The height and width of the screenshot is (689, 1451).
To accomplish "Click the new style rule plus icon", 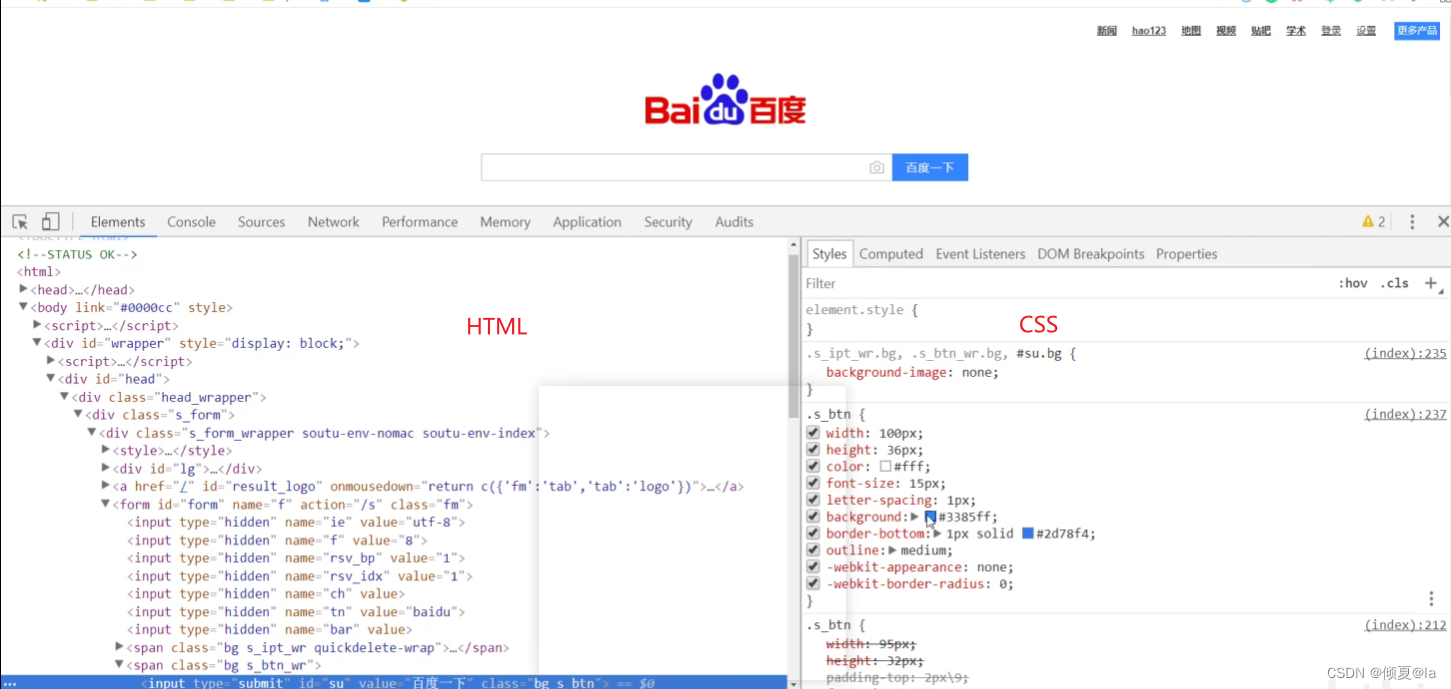I will point(1431,283).
